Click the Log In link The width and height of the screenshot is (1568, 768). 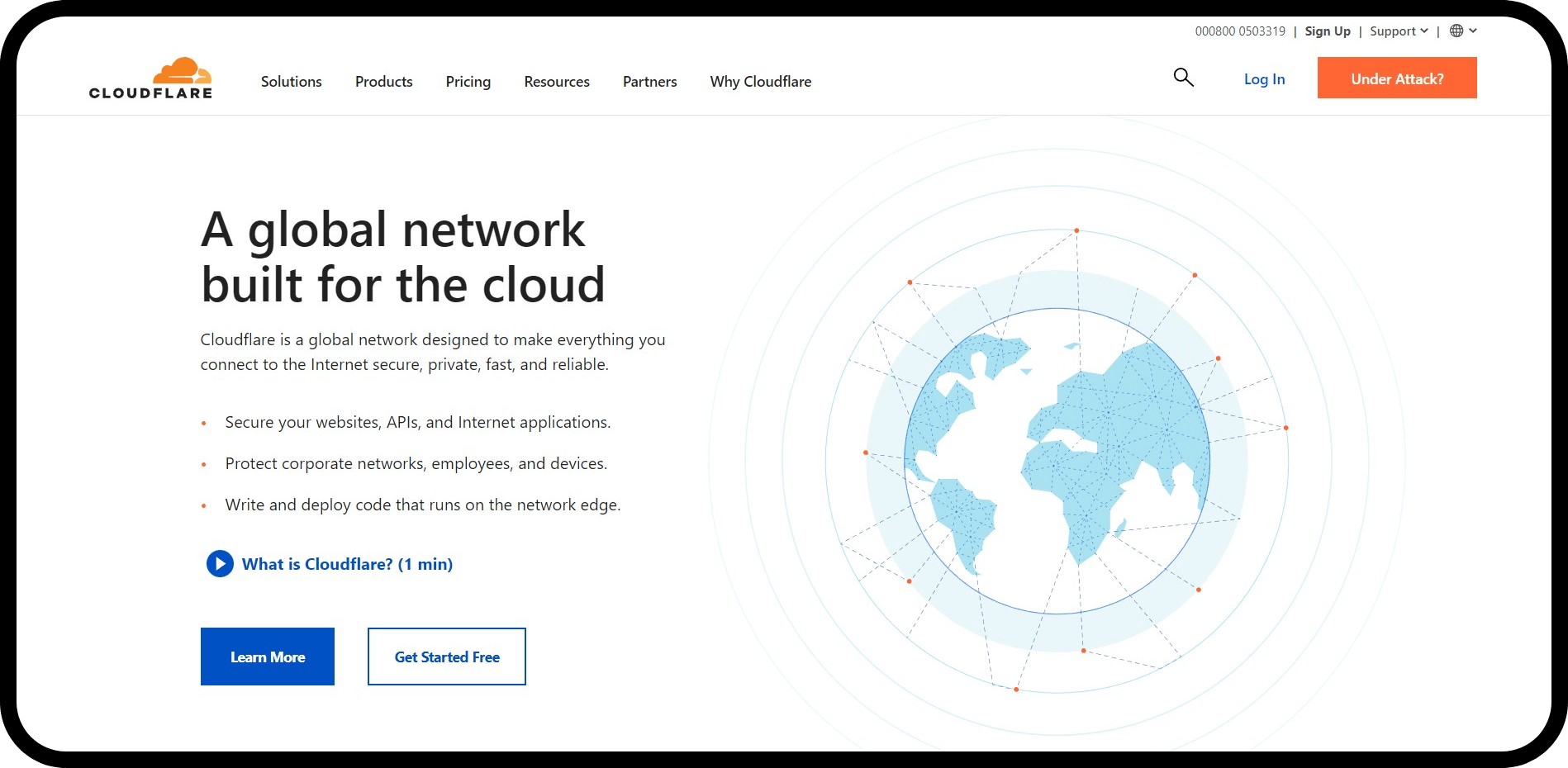point(1264,79)
